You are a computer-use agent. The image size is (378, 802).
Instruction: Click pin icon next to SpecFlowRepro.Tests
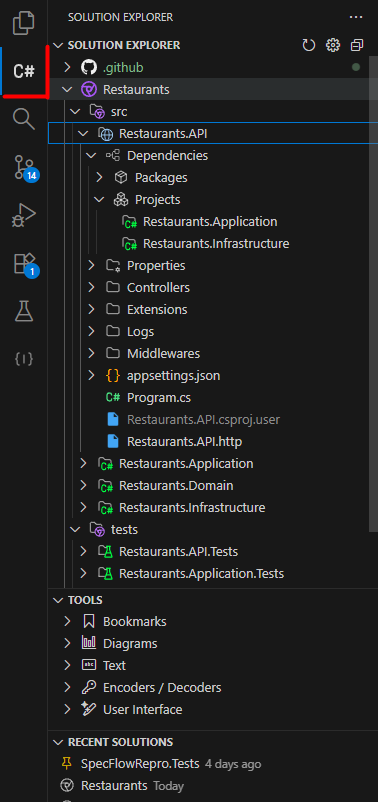(x=66, y=764)
